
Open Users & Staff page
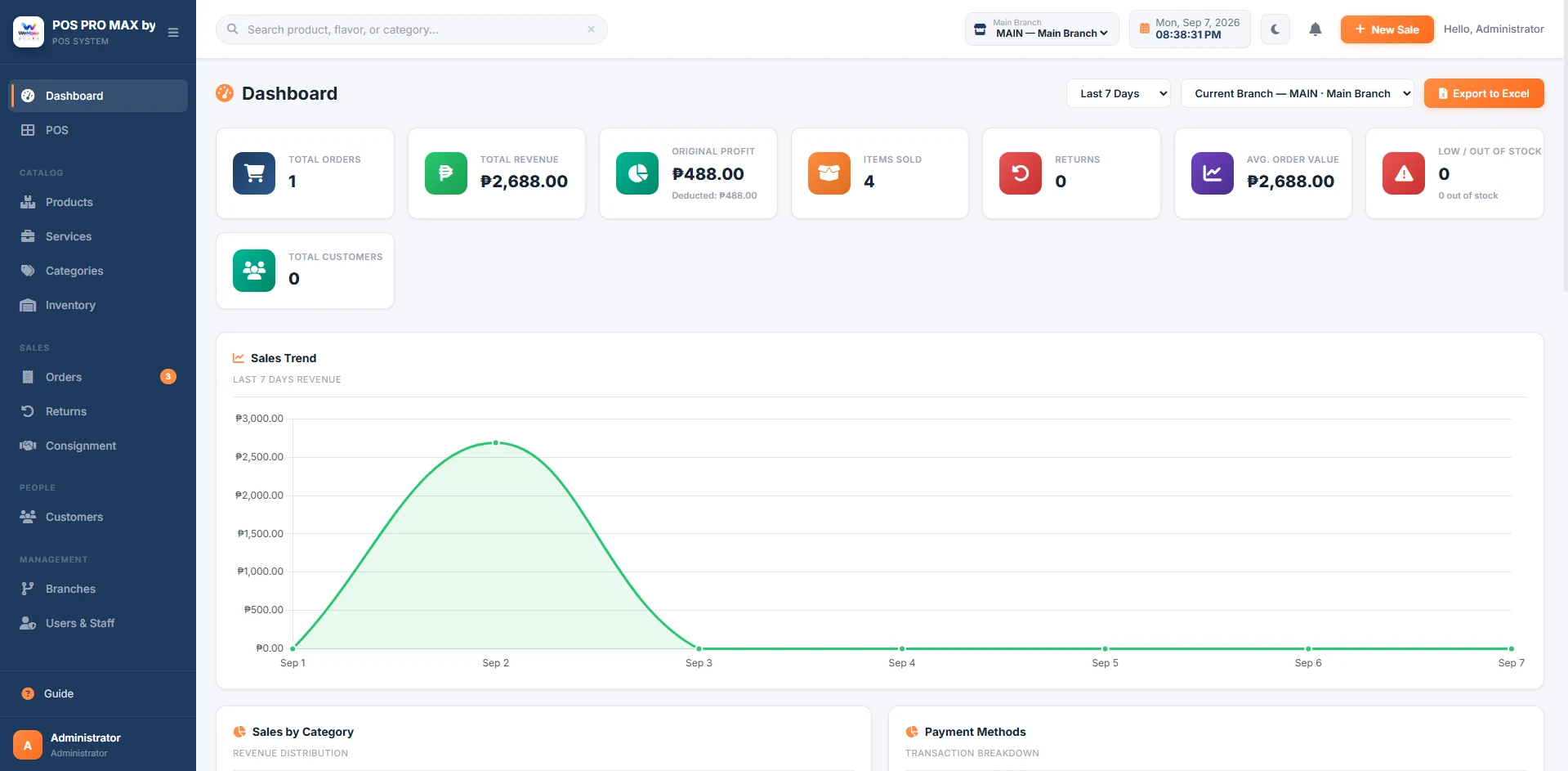(98, 623)
